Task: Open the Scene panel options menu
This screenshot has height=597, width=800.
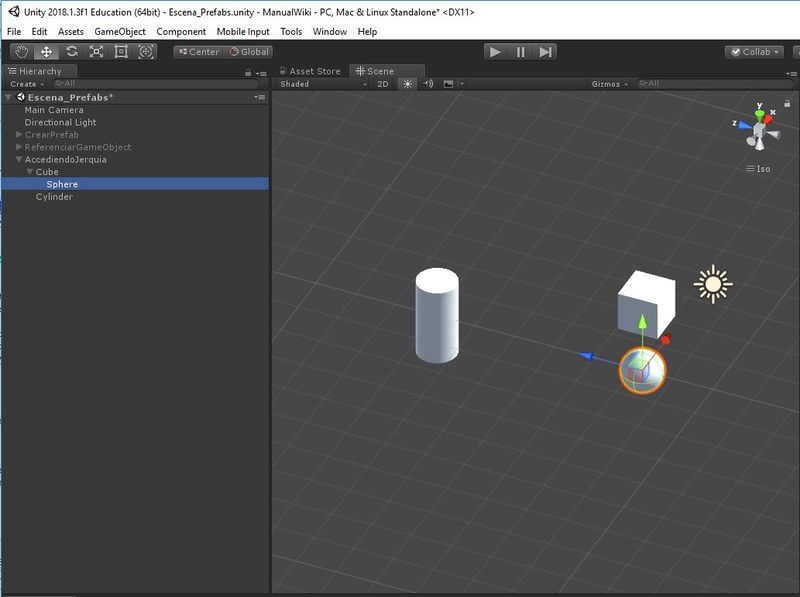Action: (793, 73)
